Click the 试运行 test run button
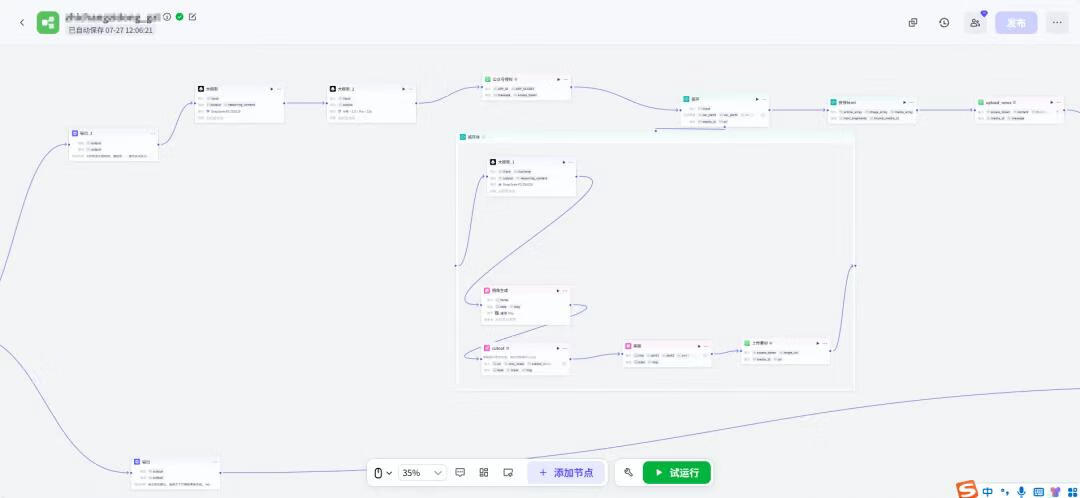The height and width of the screenshot is (498, 1080). [x=677, y=472]
